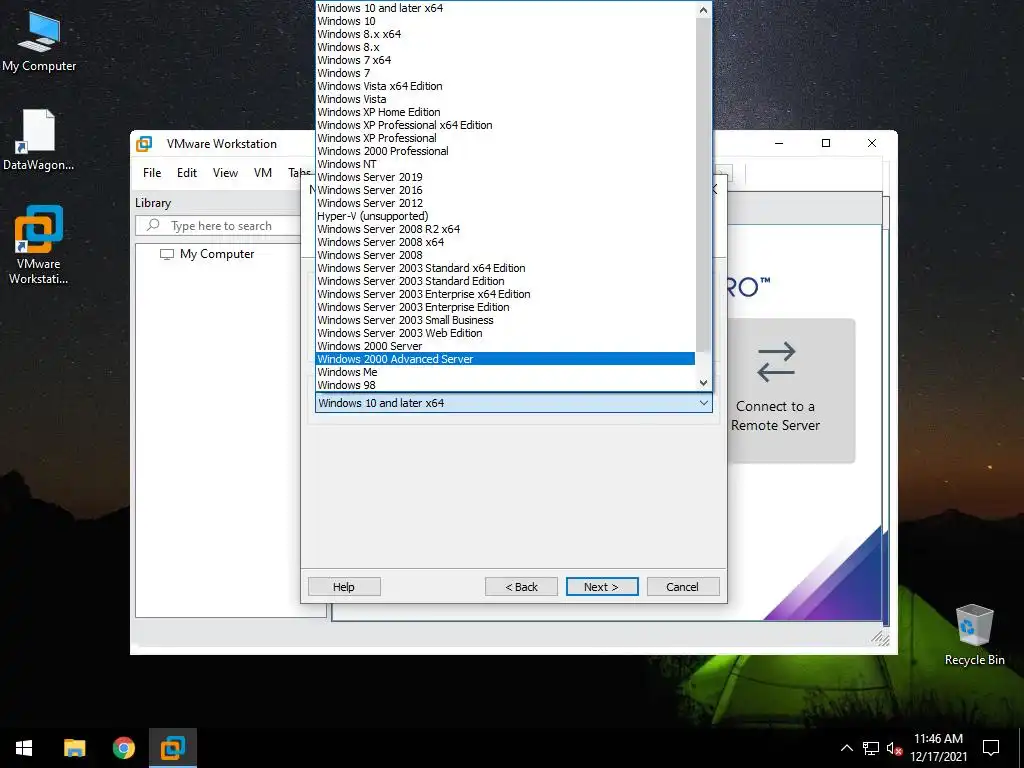The width and height of the screenshot is (1024, 768).
Task: Choose Windows 7 x64 option
Action: 505,60
